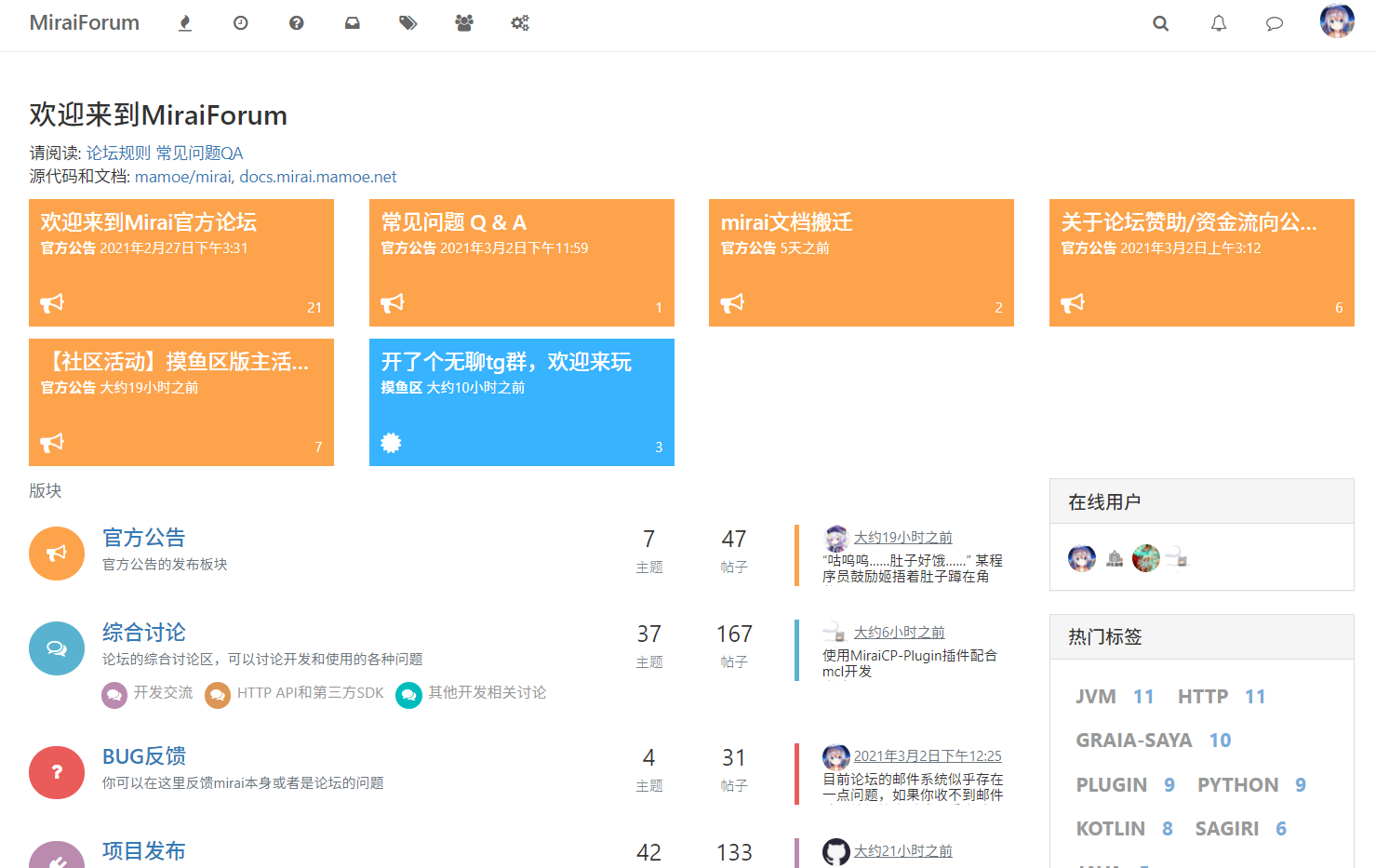Viewport: 1376px width, 868px height.
Task: Open the chat speech bubble icon
Action: [1275, 23]
